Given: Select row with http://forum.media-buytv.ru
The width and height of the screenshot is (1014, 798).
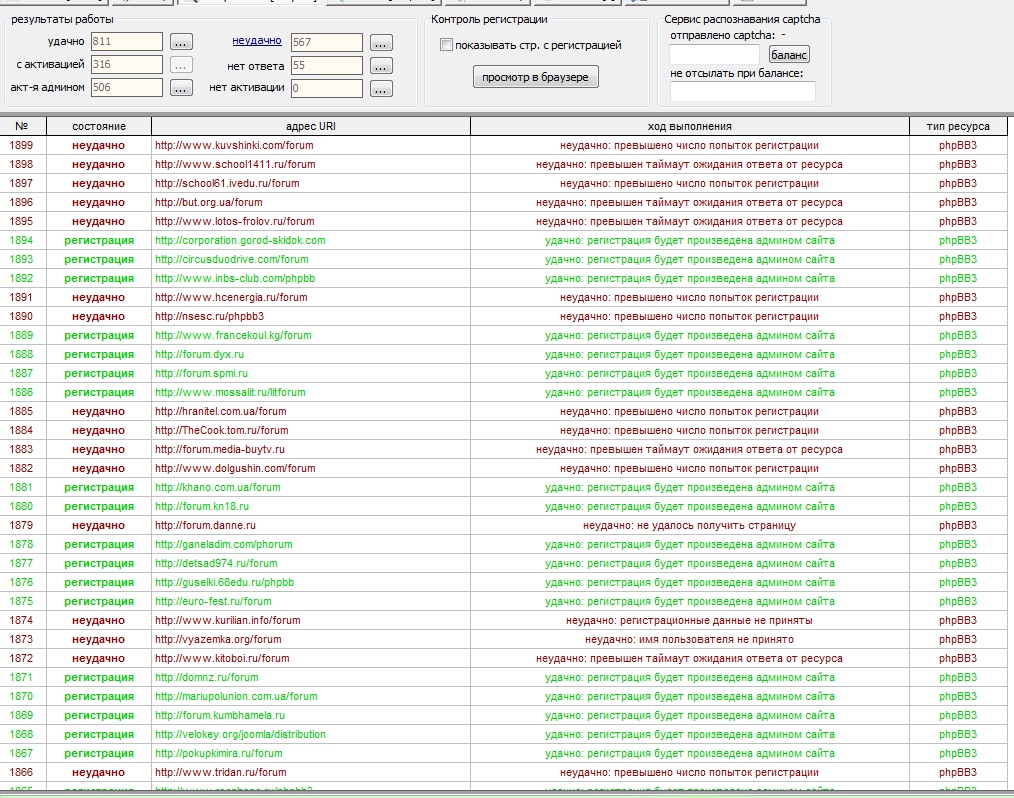Looking at the screenshot, I should 504,449.
